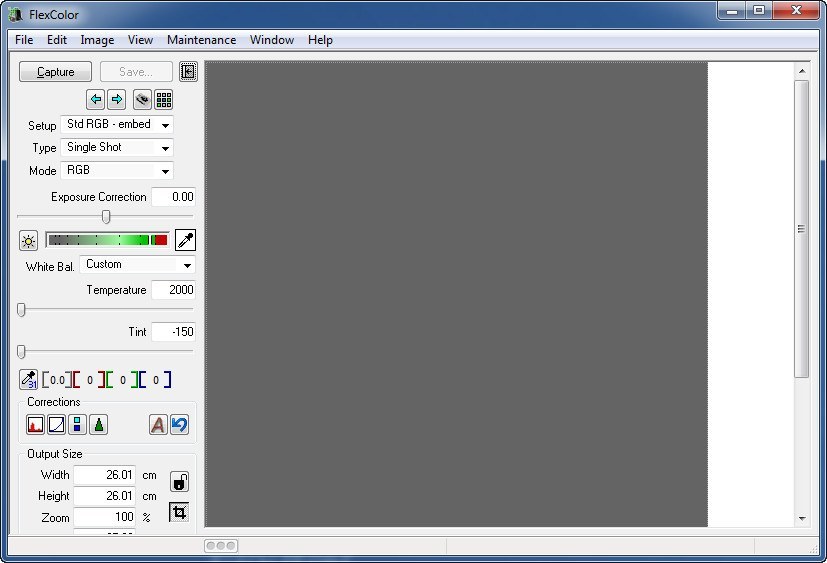
Task: Go to previous image with left arrow
Action: [x=95, y=99]
